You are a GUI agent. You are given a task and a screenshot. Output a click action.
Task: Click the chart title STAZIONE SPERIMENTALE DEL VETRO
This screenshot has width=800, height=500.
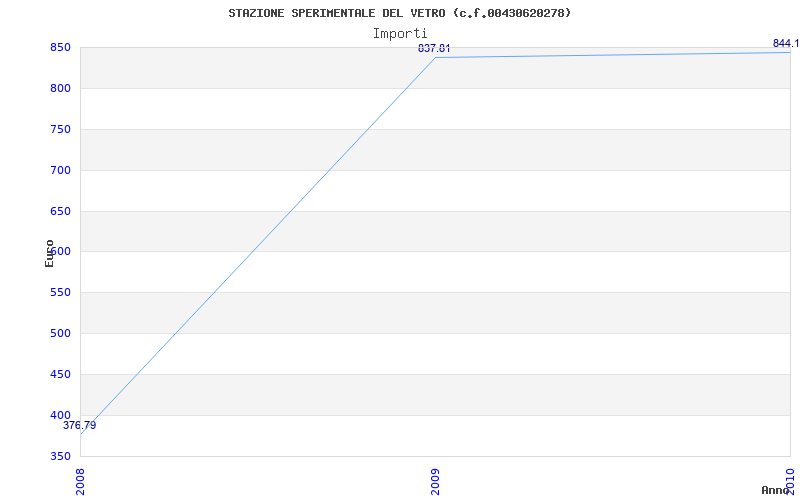coord(399,13)
